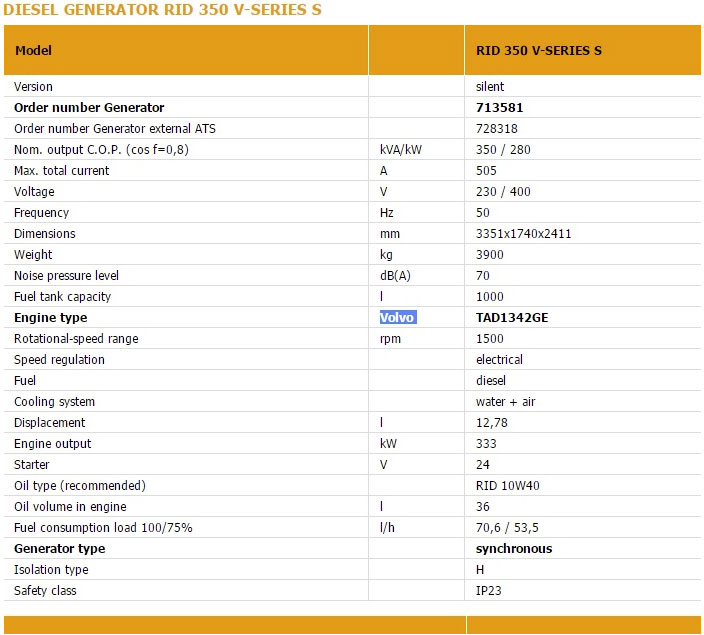Select the frequency value '50'
This screenshot has width=704, height=635.
tap(483, 213)
